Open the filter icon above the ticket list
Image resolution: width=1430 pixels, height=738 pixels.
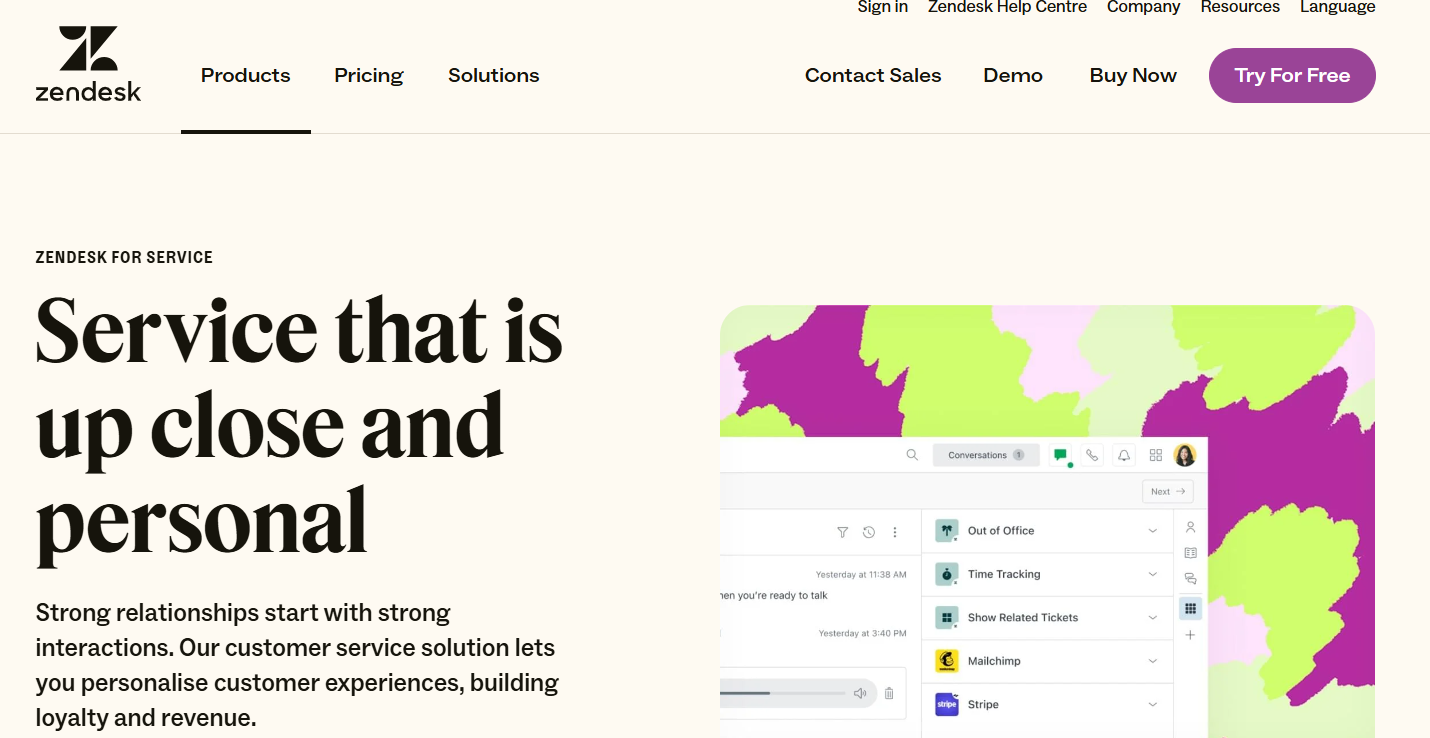point(843,532)
